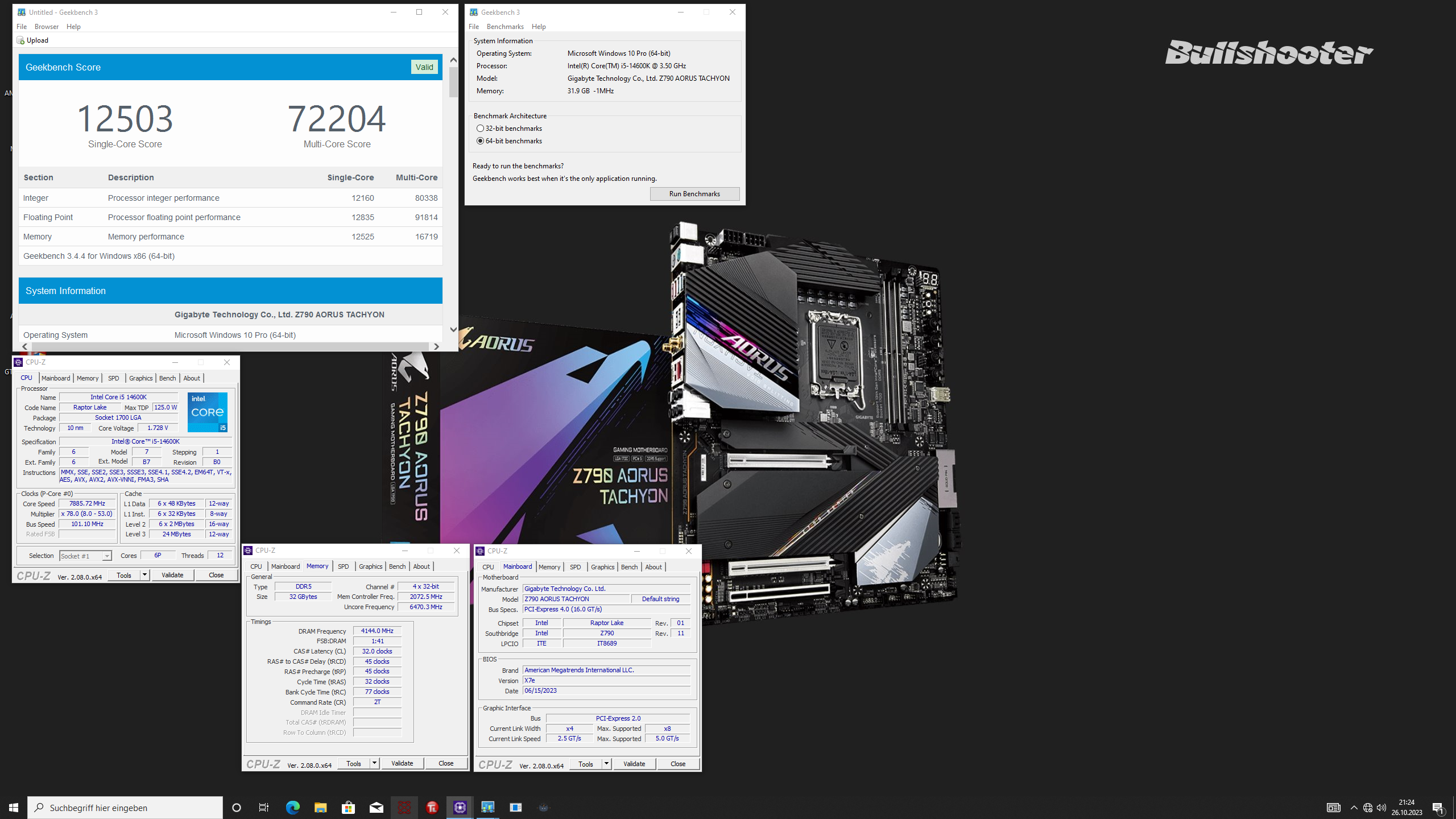Viewport: 1456px width, 819px height.
Task: Open Browser menu in Geekbench results window
Action: (x=47, y=27)
